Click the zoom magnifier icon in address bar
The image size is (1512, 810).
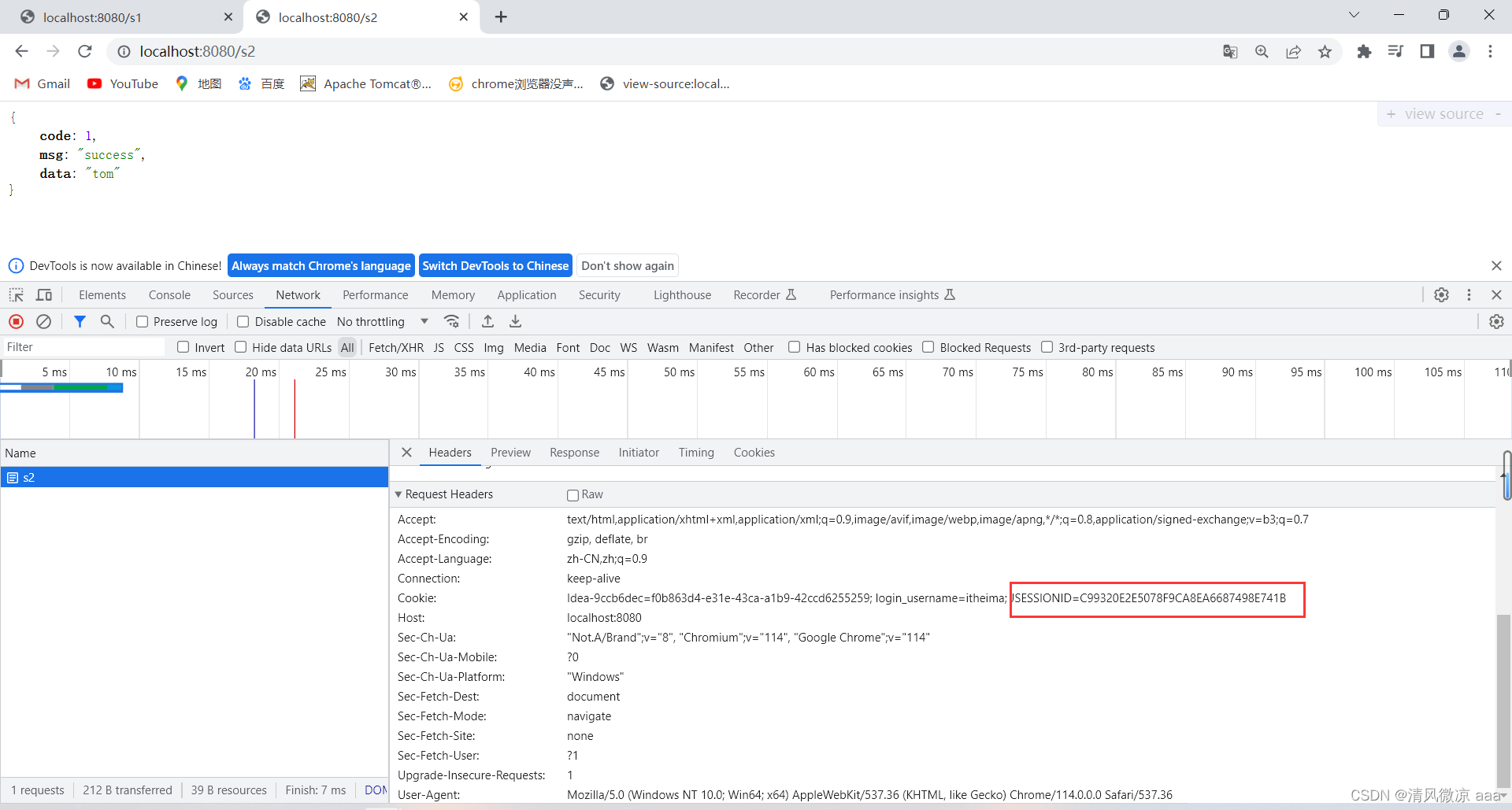(1262, 51)
